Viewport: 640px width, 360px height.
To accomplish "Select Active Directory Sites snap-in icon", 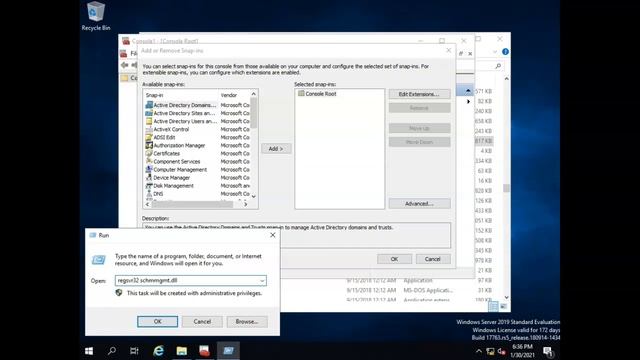I will click(x=149, y=113).
